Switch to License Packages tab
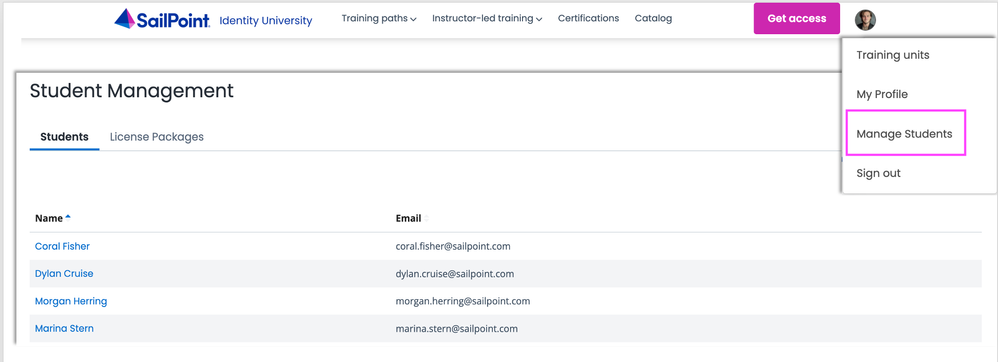 [x=157, y=137]
